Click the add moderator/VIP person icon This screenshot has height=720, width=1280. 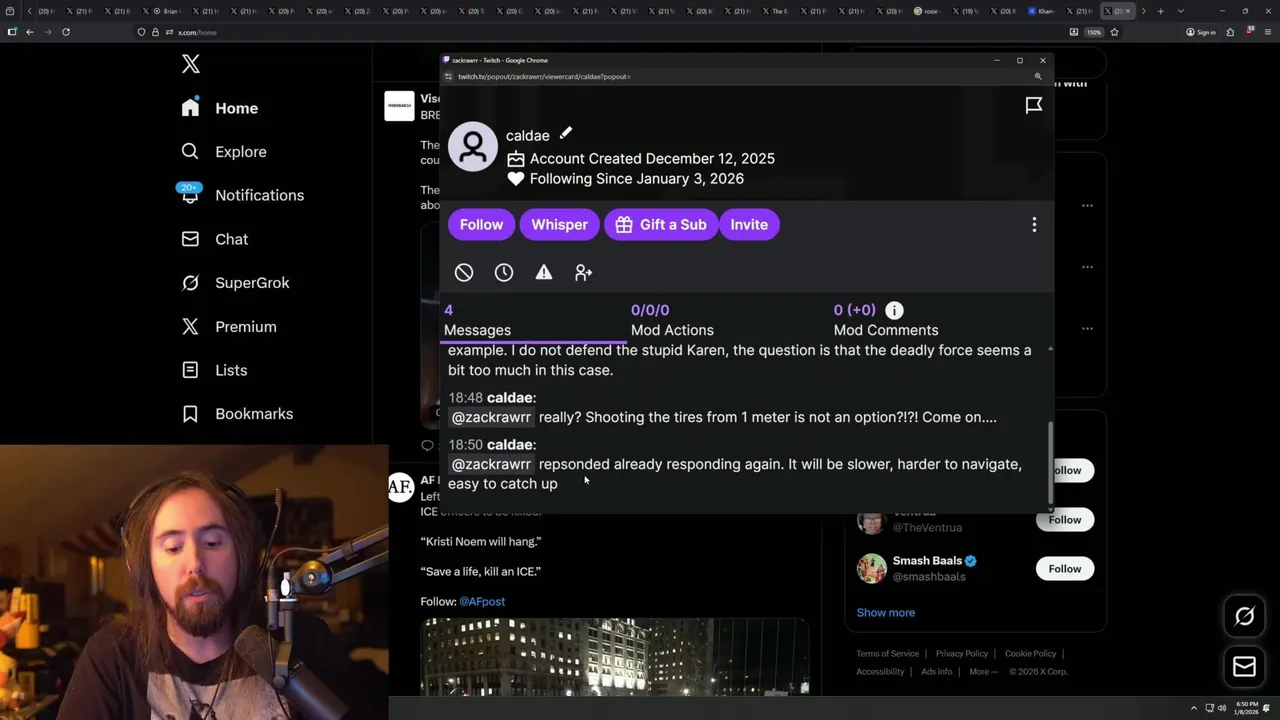point(584,272)
